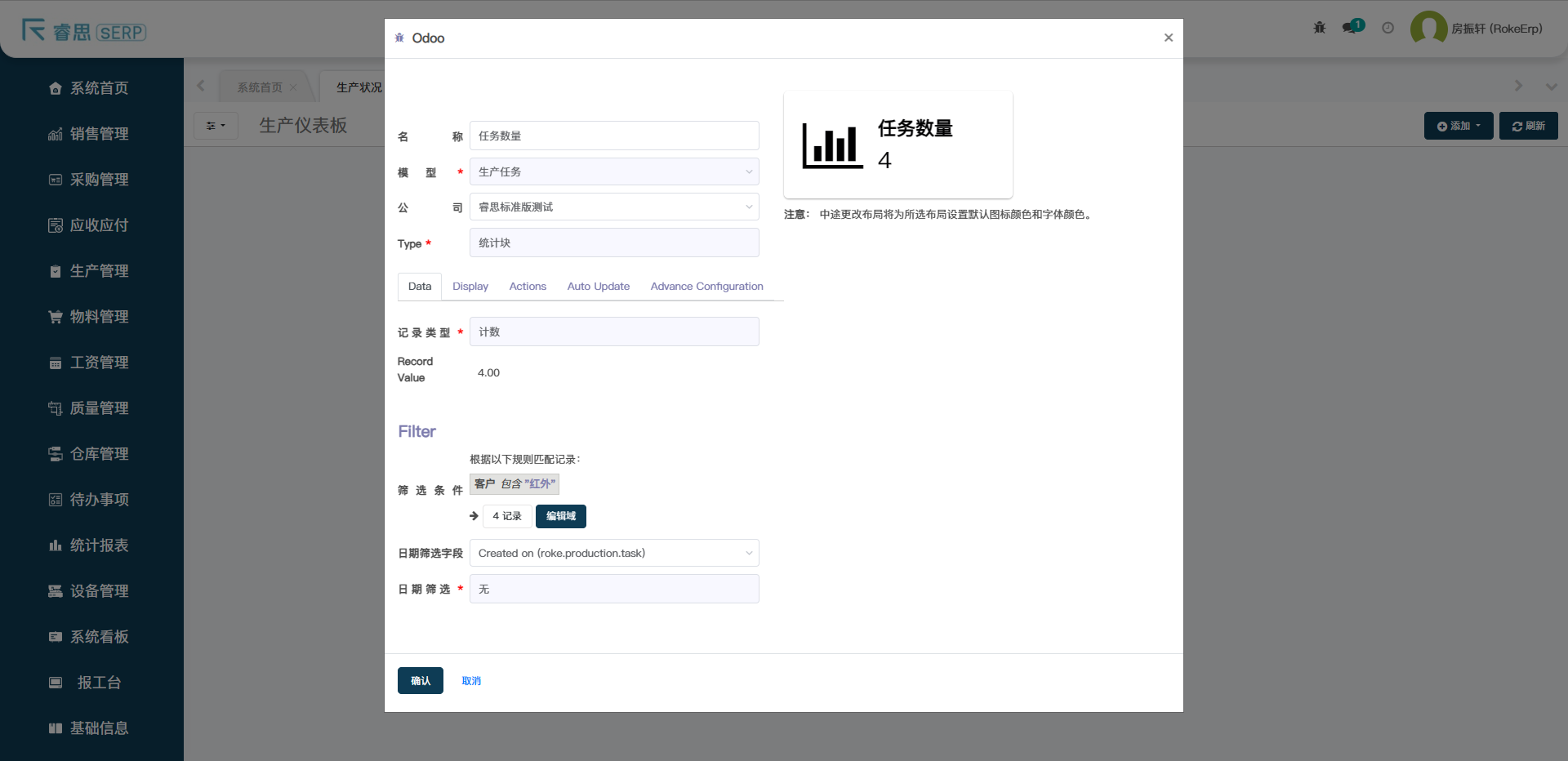Viewport: 1568px width, 761px height.
Task: Open 销售管理 in the sidebar
Action: point(98,134)
